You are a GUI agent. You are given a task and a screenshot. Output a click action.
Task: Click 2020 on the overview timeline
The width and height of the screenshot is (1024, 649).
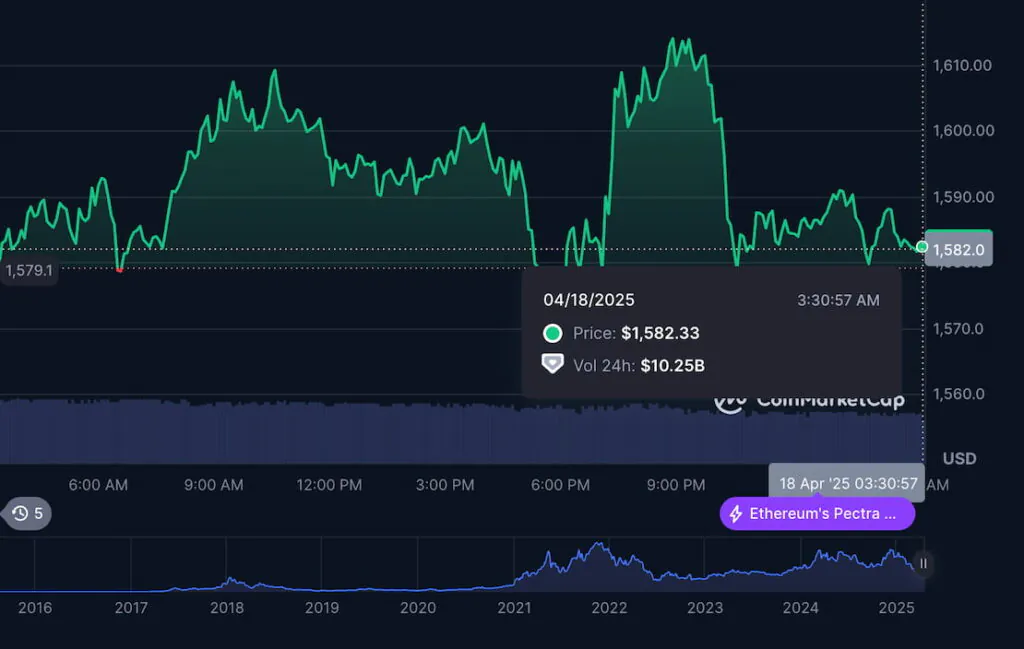[418, 608]
